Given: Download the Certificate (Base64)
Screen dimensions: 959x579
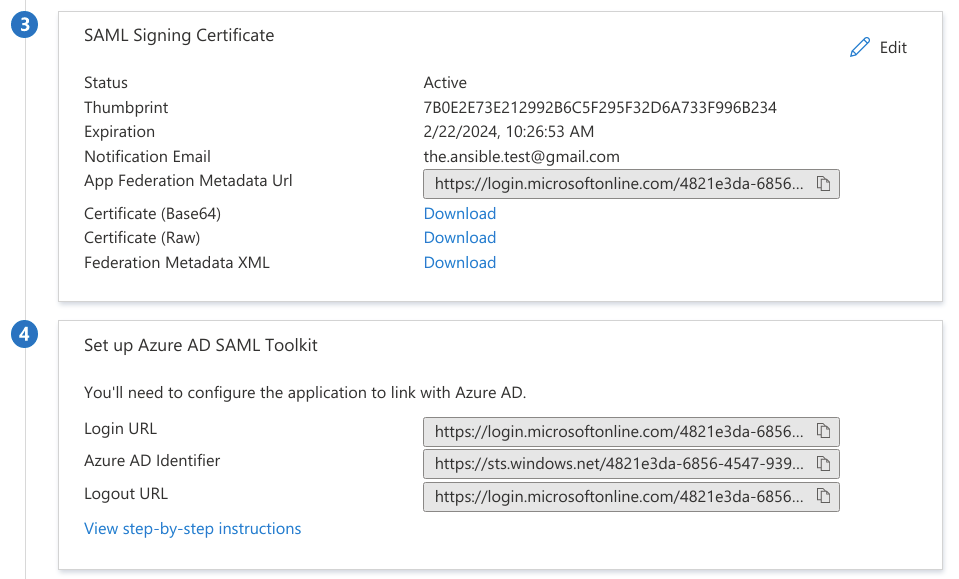Looking at the screenshot, I should pos(459,213).
